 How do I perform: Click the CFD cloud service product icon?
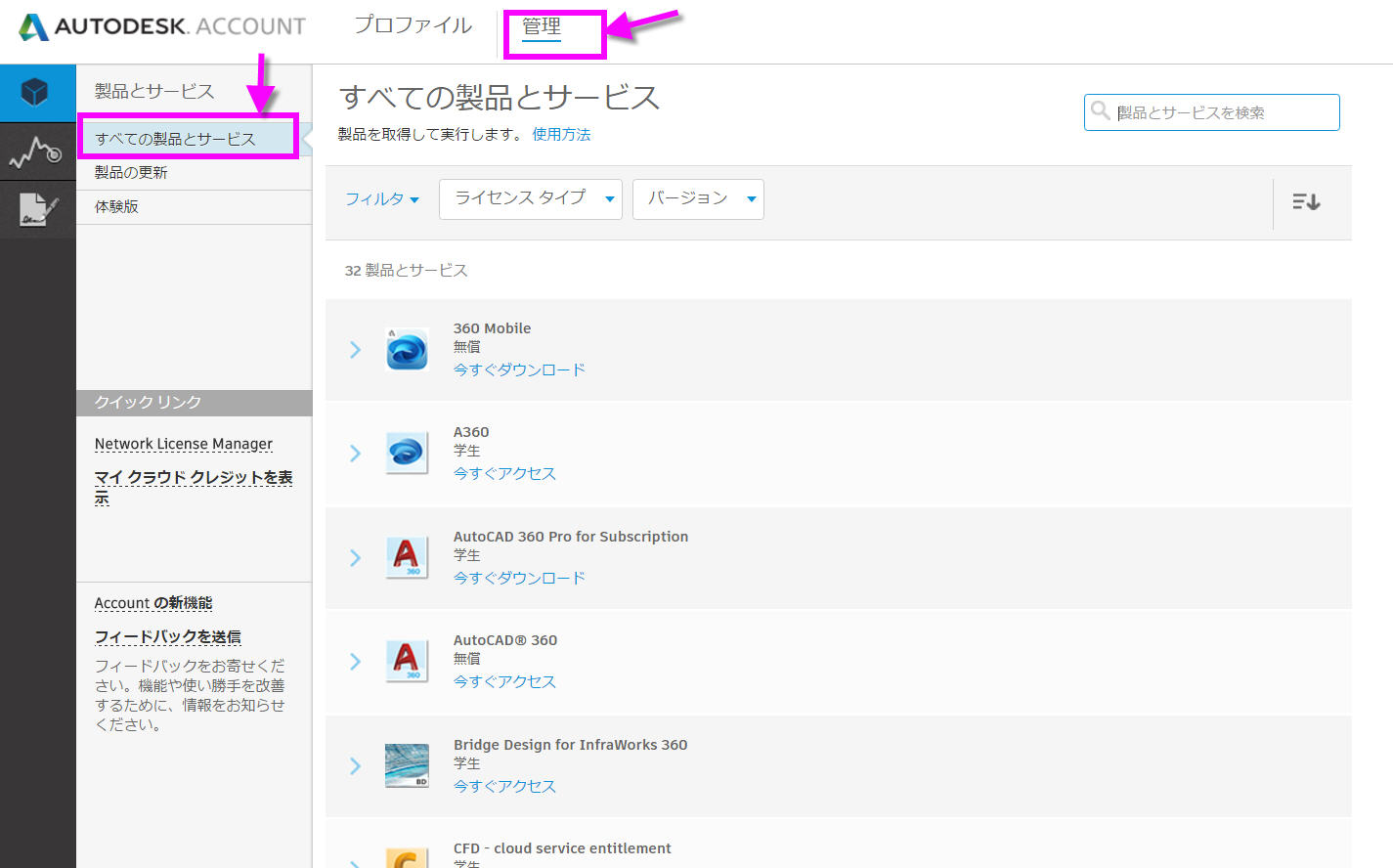pyautogui.click(x=407, y=857)
